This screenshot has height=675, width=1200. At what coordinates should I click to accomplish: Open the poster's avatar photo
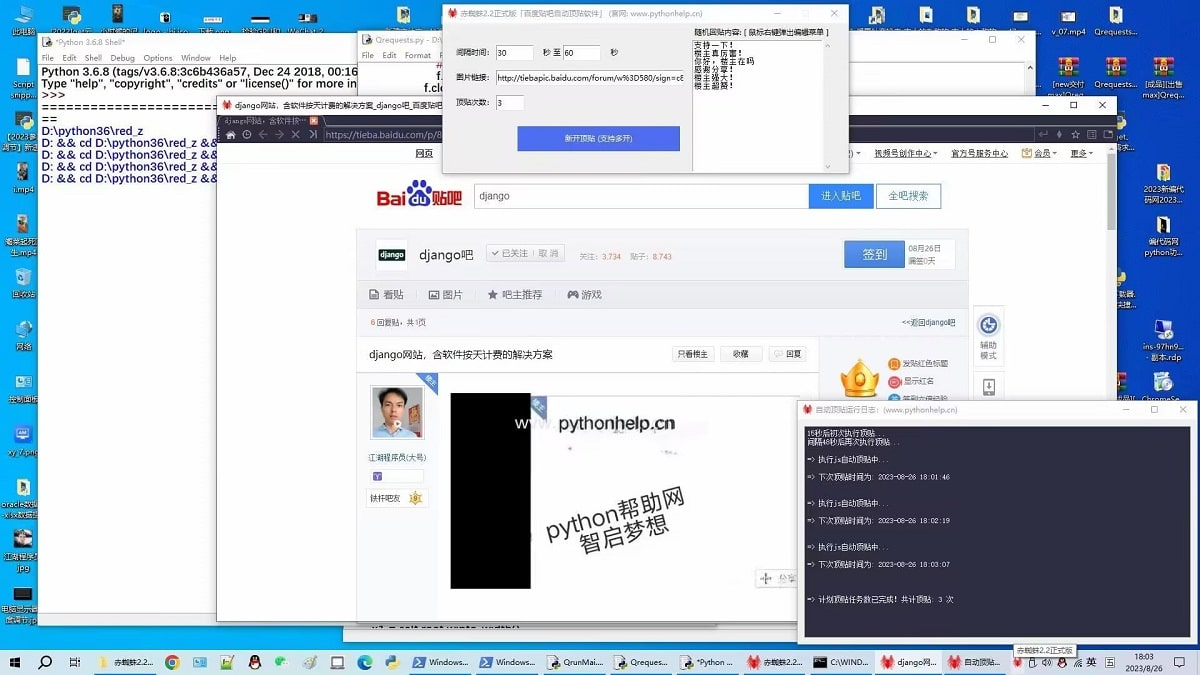point(397,413)
